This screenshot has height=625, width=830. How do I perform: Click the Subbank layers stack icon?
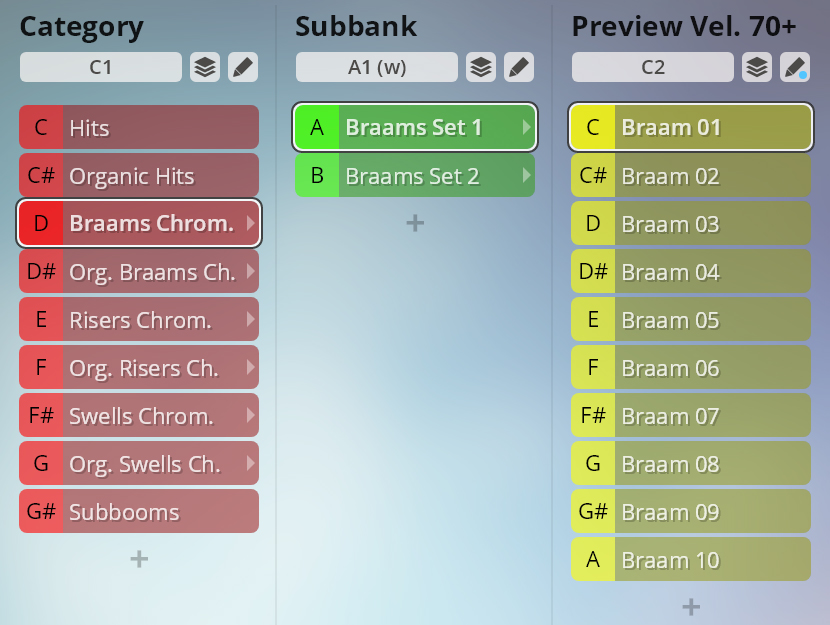[481, 67]
